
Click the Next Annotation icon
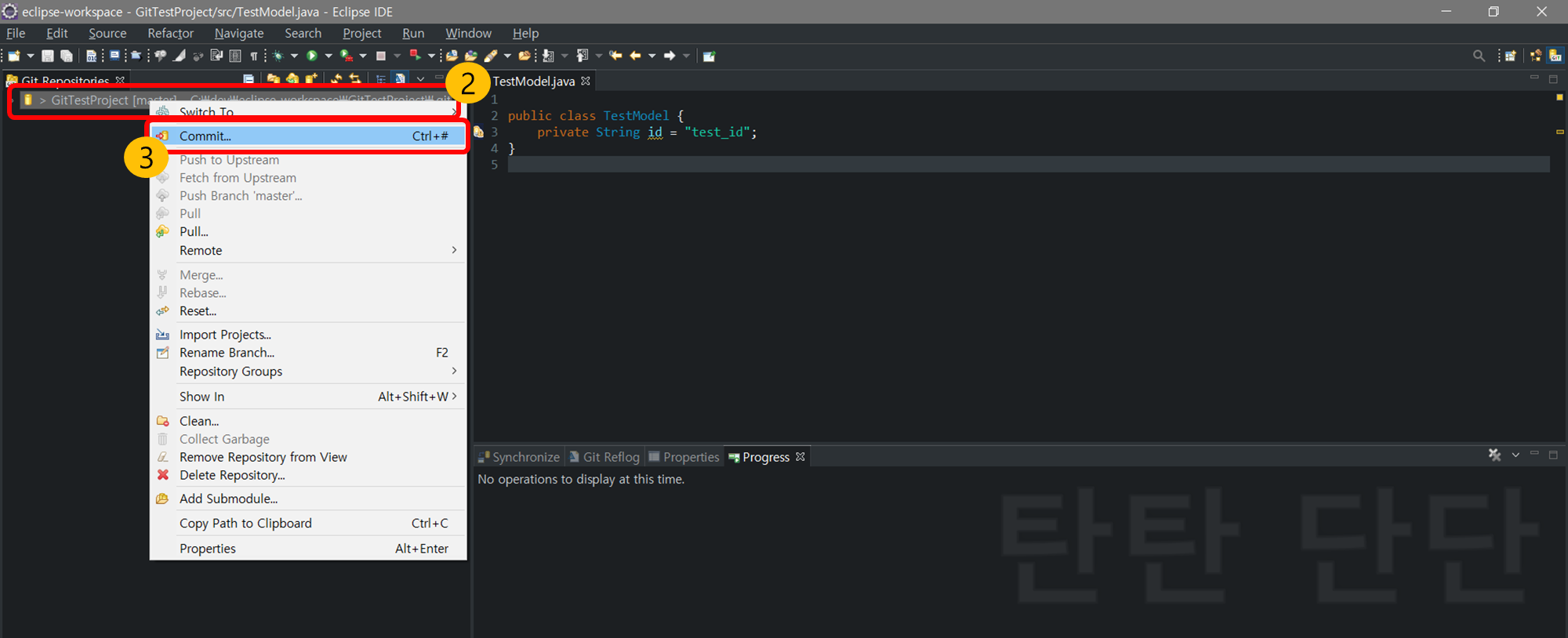pos(547,56)
